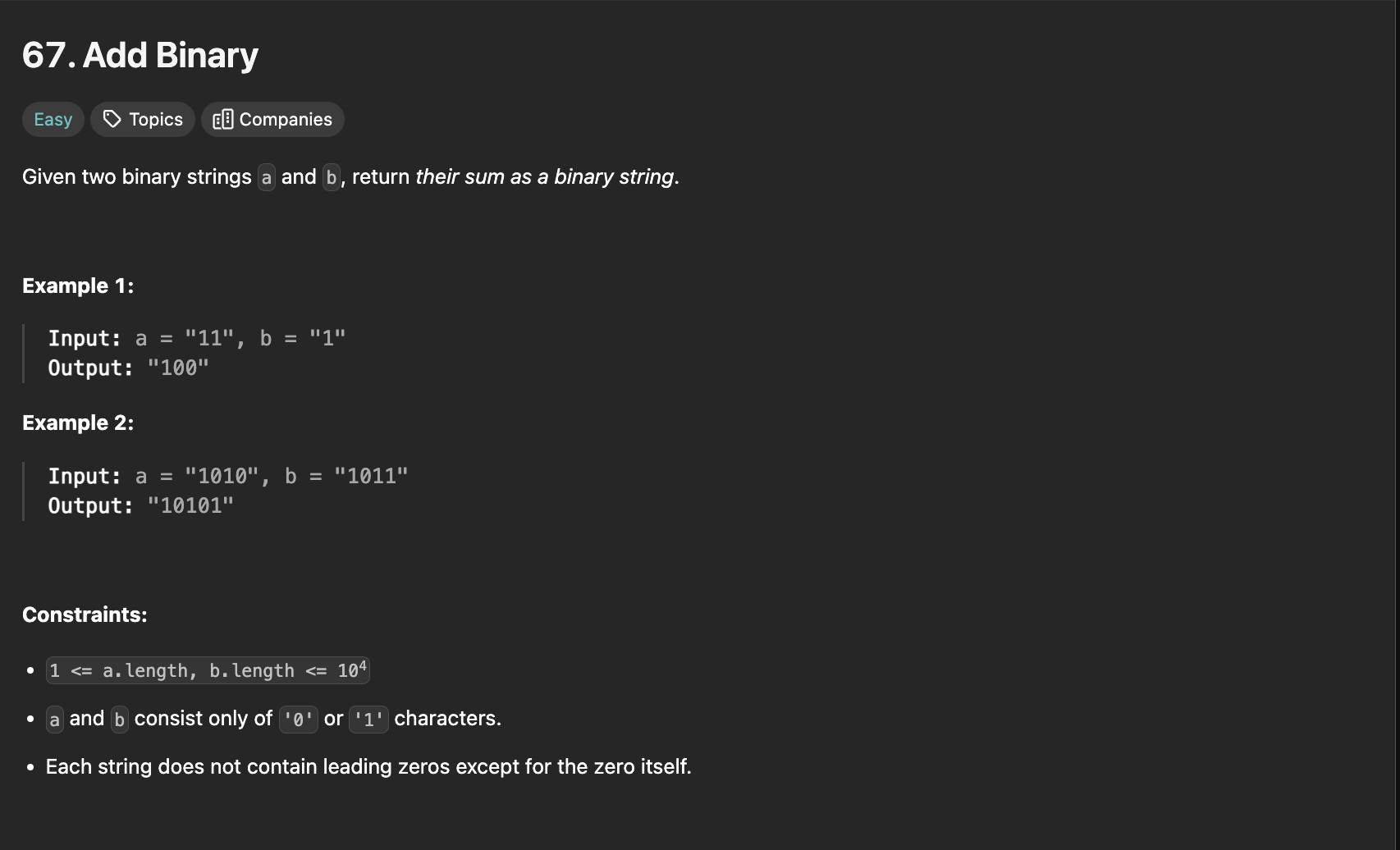The width and height of the screenshot is (1400, 850).
Task: Open the Topics tag button
Action: (x=143, y=120)
